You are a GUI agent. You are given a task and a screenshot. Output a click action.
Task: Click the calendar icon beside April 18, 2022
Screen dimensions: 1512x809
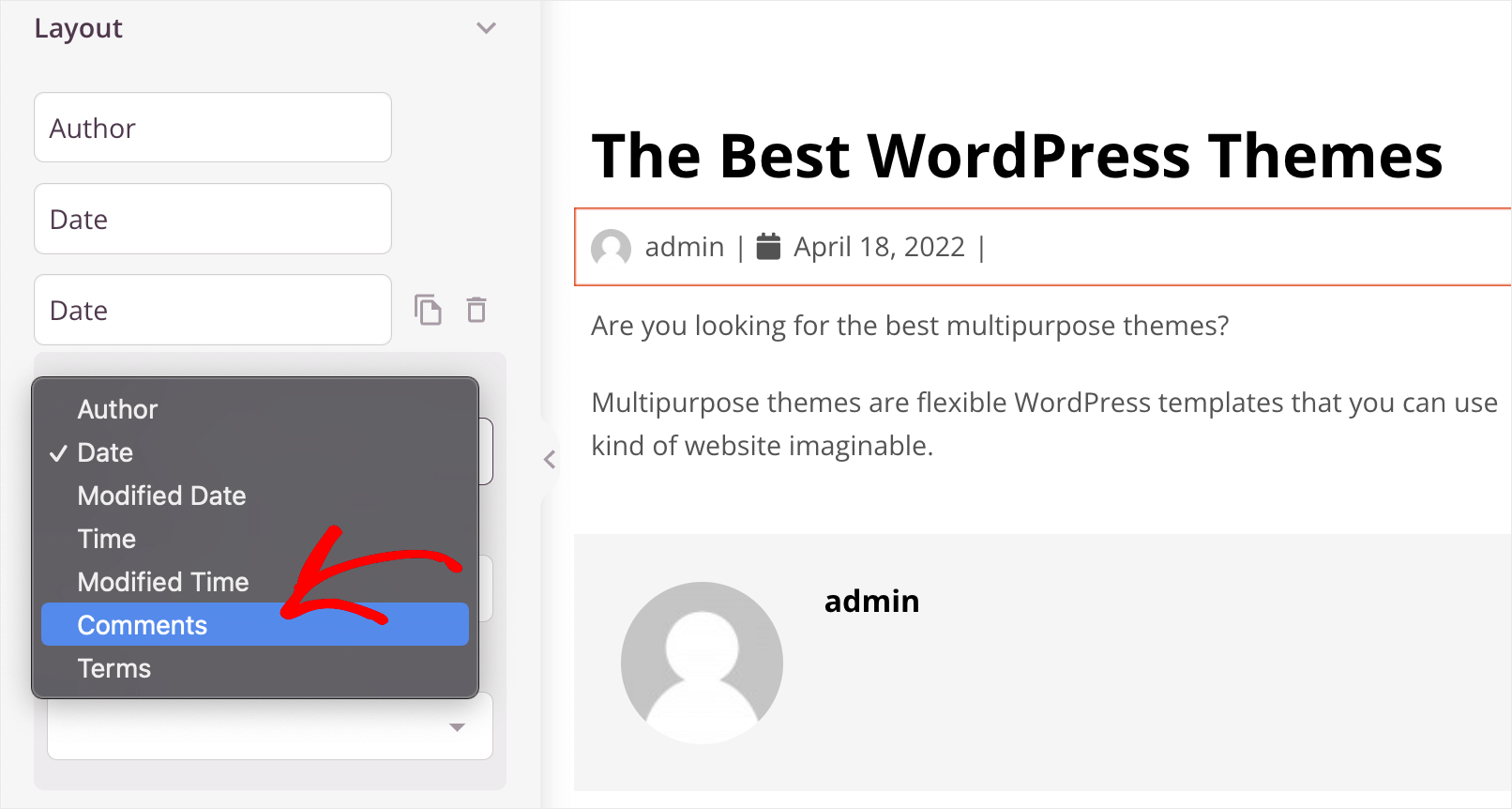coord(768,246)
